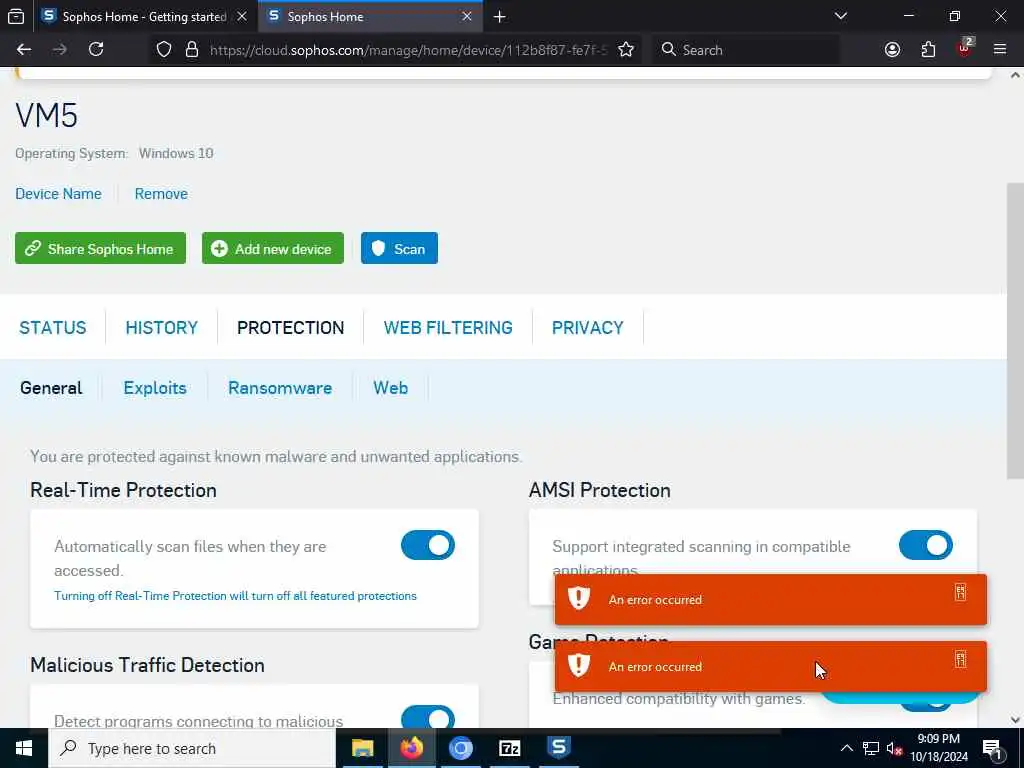Click the Windows Type here to search box
Viewport: 1024px width, 768px height.
[193, 748]
